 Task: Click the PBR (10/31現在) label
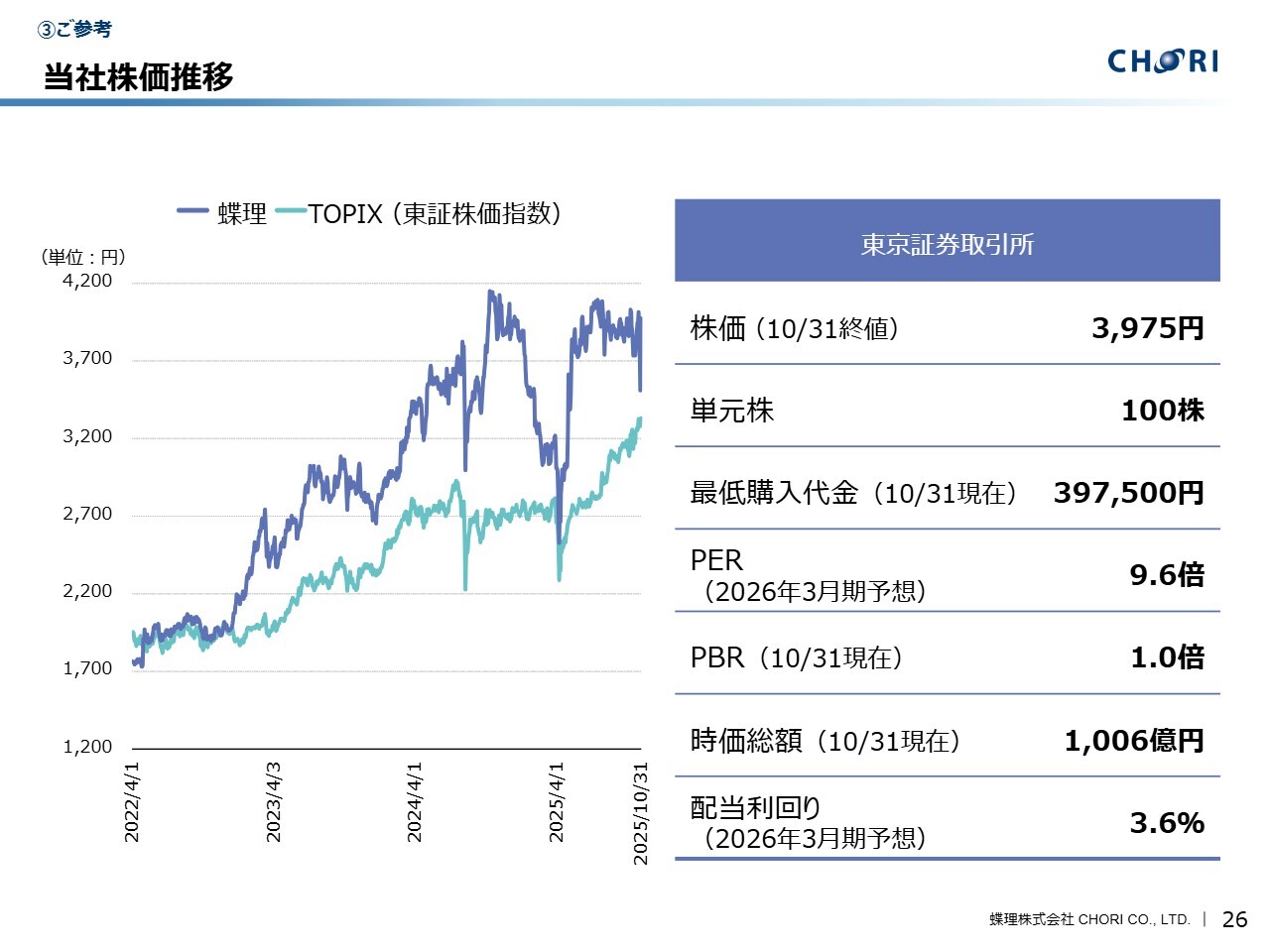coord(796,657)
